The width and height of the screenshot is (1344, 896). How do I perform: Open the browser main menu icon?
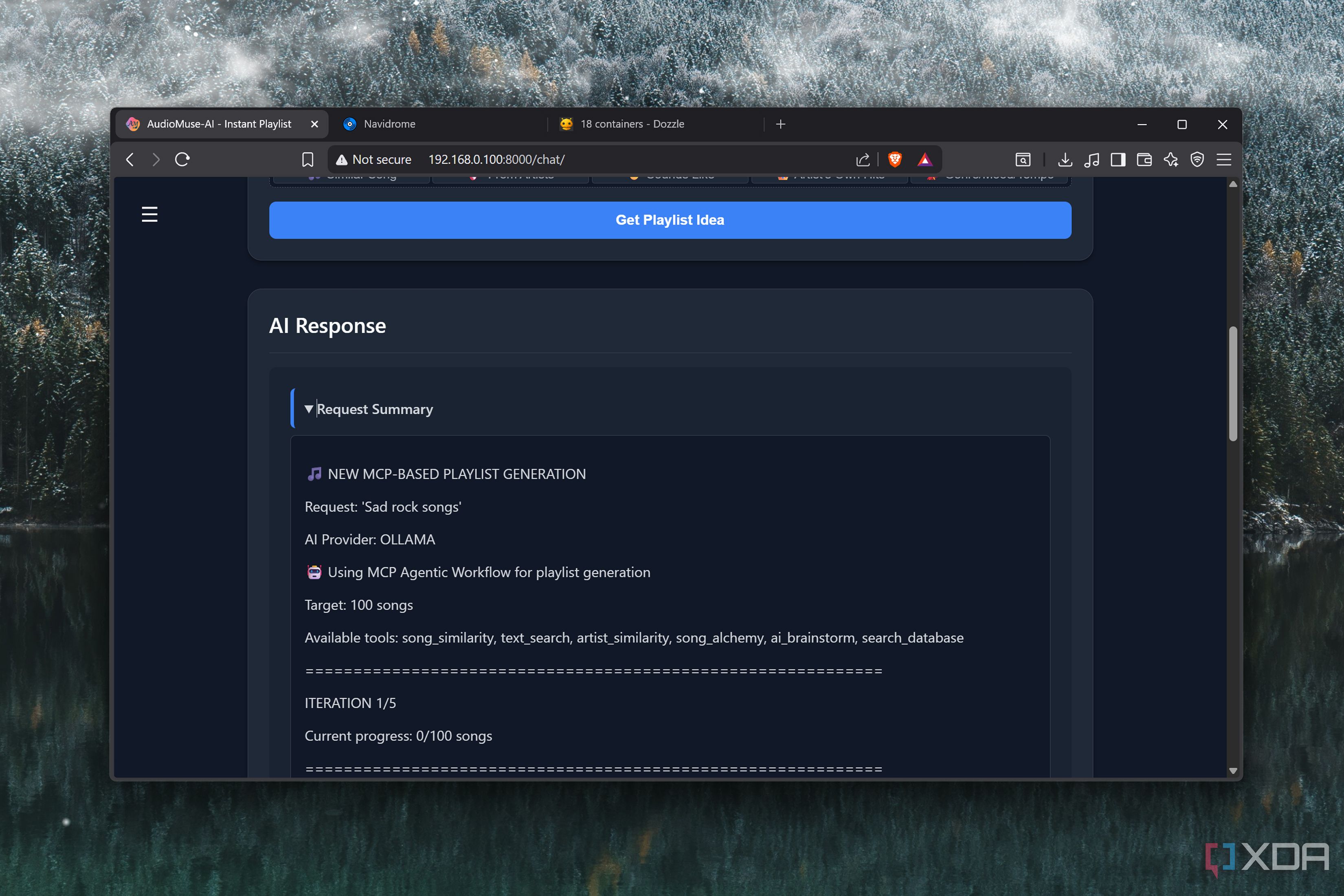pyautogui.click(x=1223, y=159)
